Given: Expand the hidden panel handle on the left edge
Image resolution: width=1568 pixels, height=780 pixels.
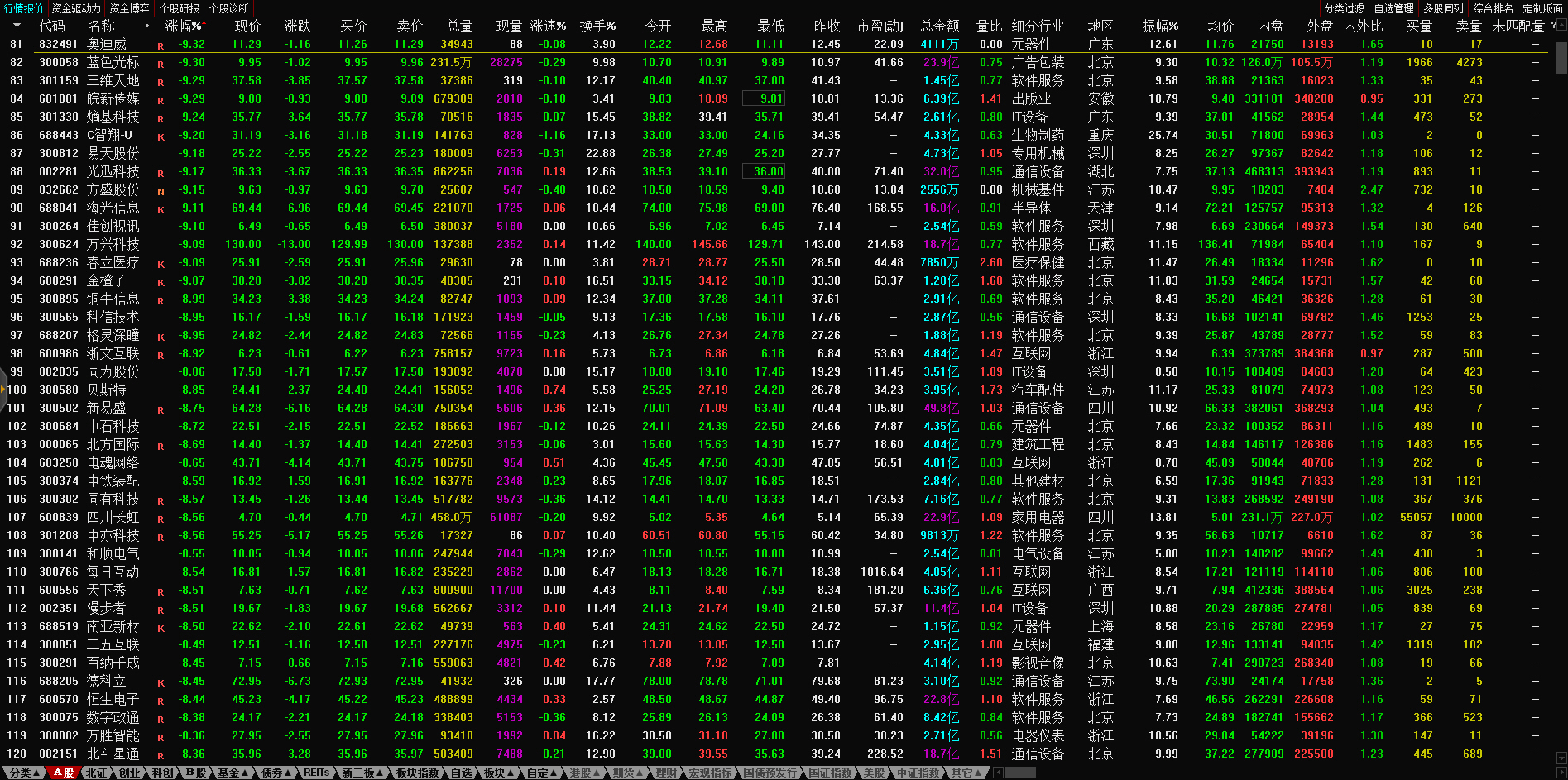Looking at the screenshot, I should (3, 390).
